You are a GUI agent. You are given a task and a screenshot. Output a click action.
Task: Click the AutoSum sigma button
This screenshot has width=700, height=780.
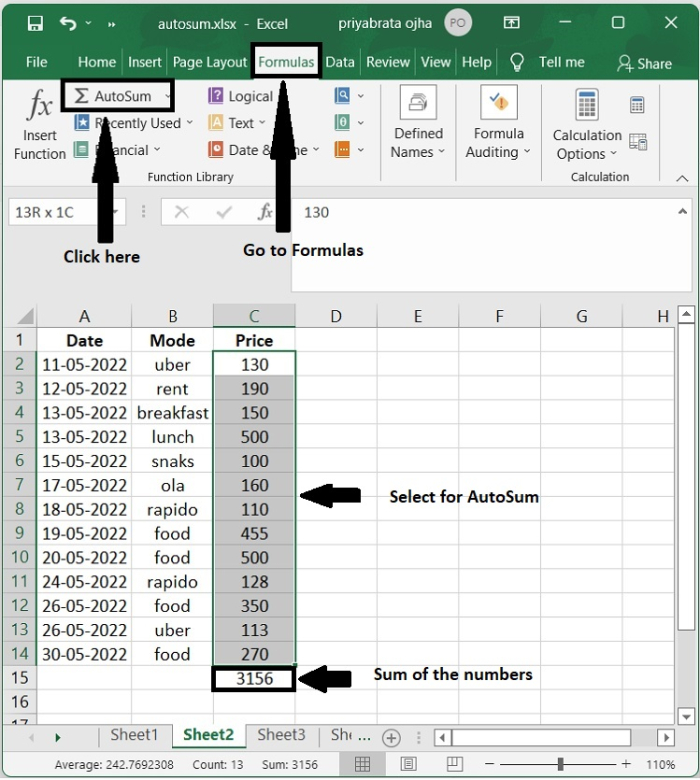113,96
